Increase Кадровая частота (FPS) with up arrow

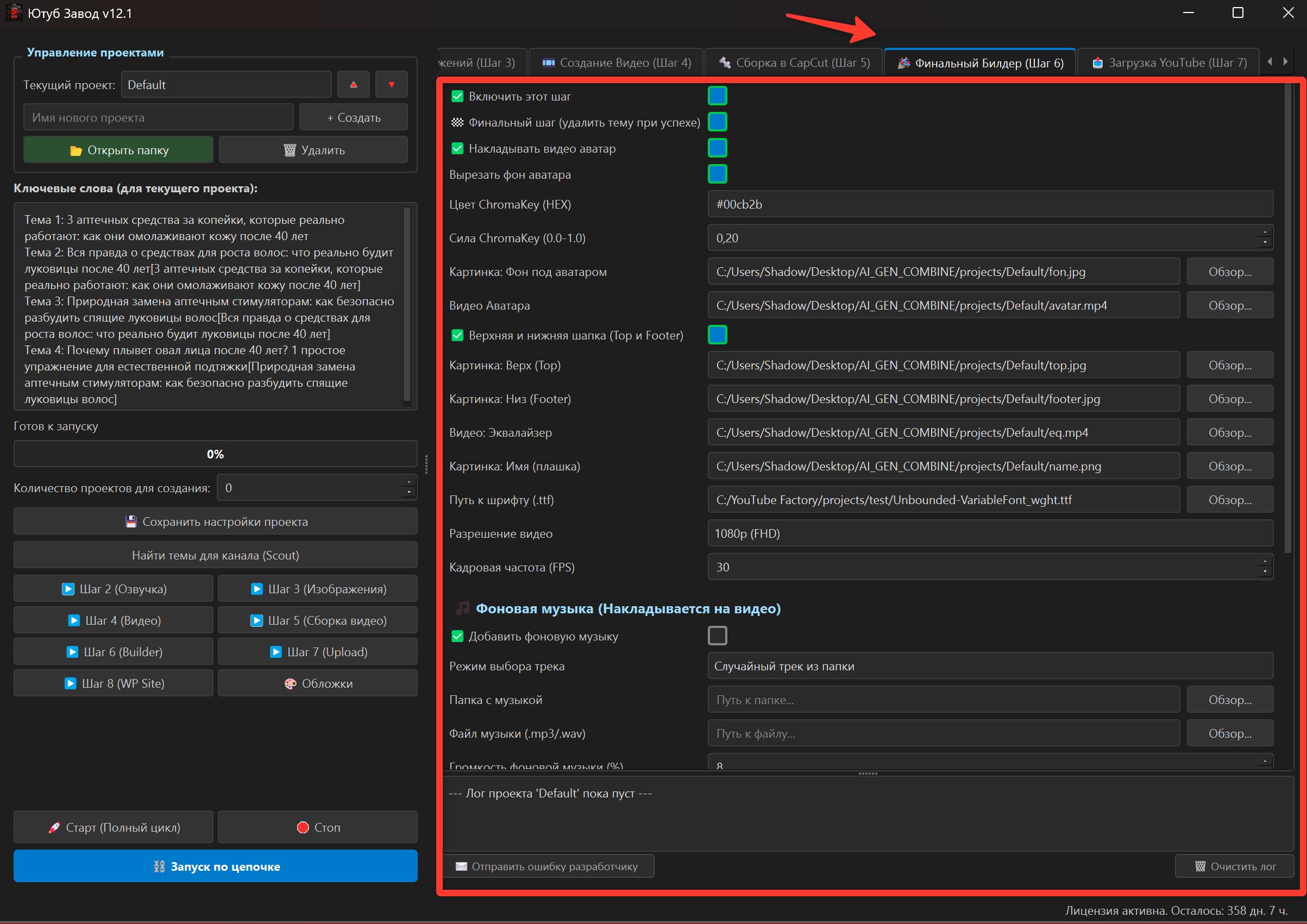(x=1264, y=561)
